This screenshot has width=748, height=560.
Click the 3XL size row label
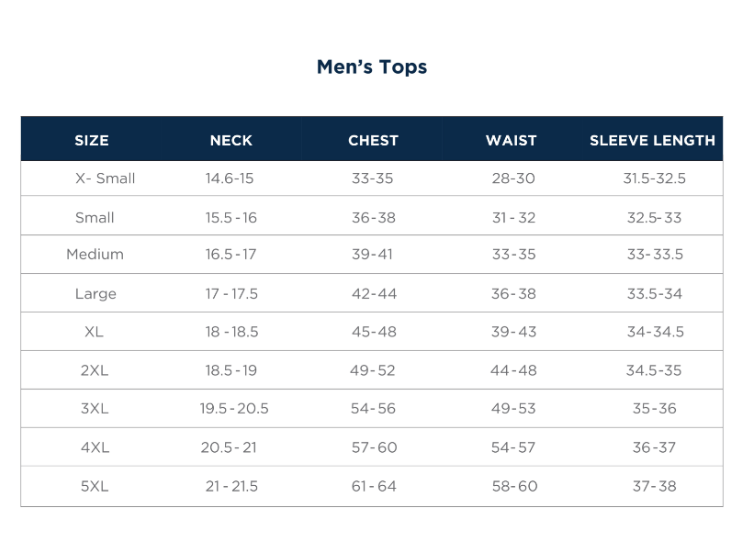[95, 409]
